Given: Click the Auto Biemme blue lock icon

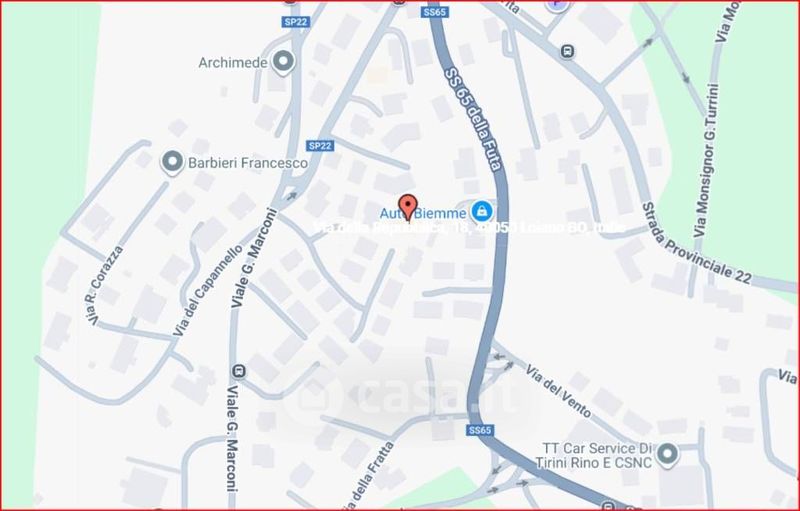Looking at the screenshot, I should pyautogui.click(x=482, y=211).
